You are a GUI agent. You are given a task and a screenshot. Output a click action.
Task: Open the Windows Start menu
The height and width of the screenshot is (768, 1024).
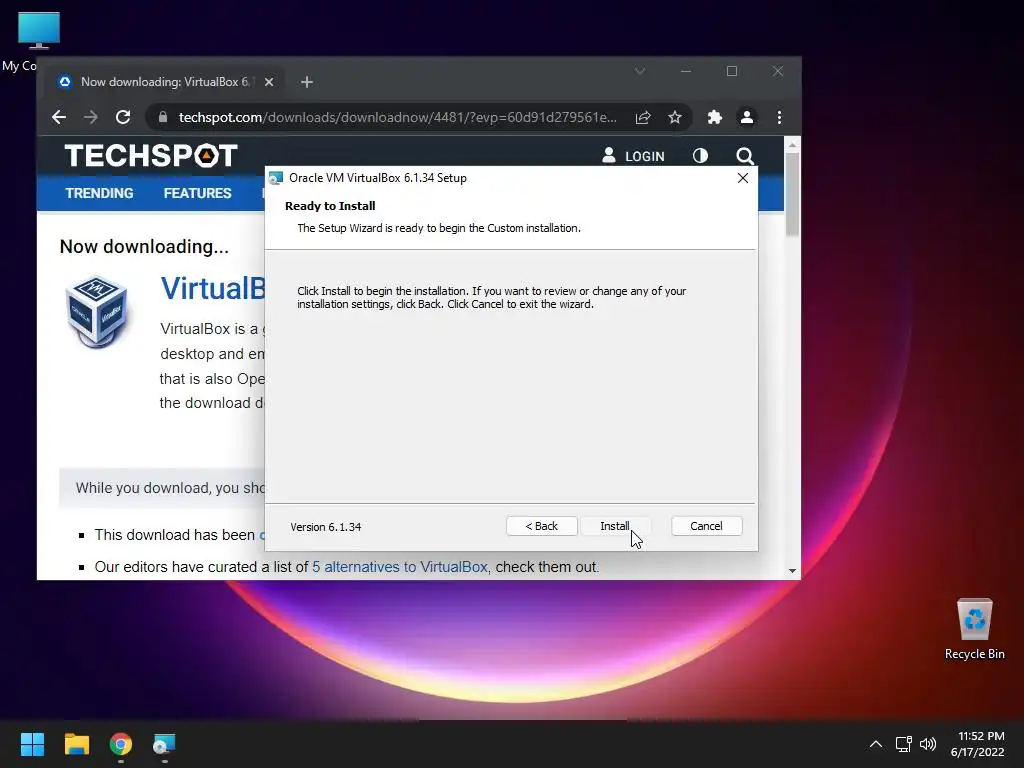pyautogui.click(x=32, y=744)
